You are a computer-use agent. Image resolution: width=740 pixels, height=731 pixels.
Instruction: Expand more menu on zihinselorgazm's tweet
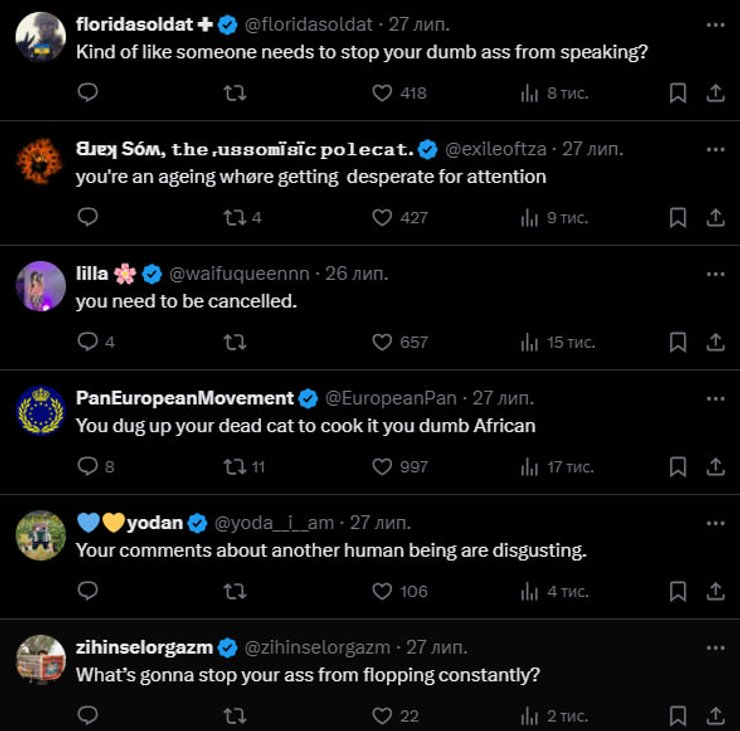click(715, 647)
